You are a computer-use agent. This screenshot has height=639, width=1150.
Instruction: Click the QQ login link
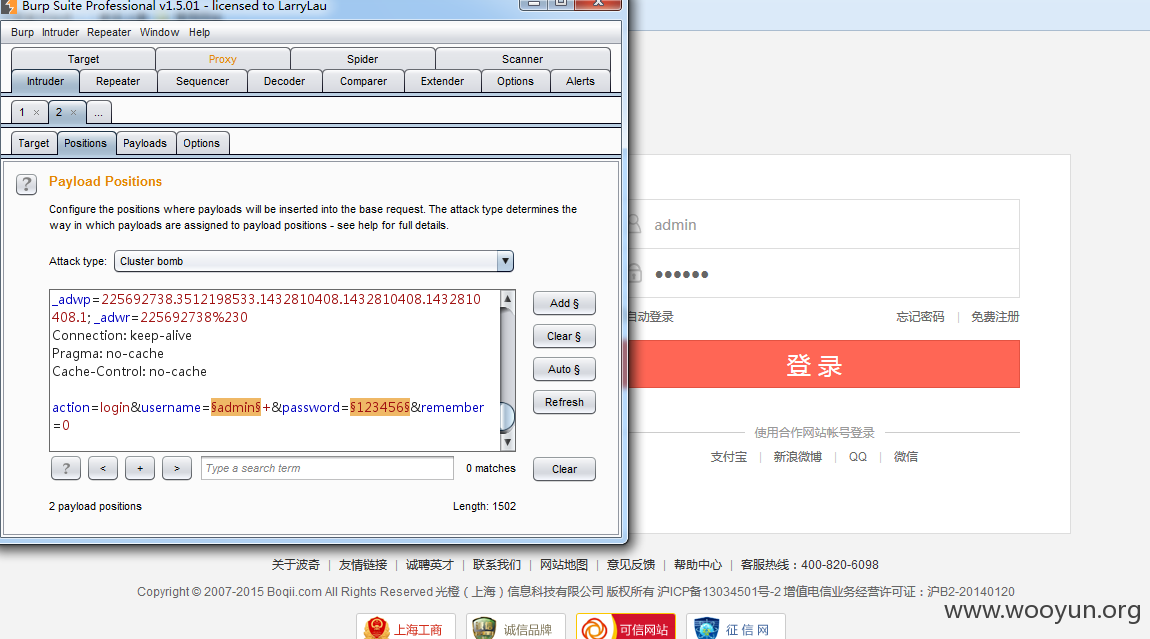pyautogui.click(x=857, y=456)
